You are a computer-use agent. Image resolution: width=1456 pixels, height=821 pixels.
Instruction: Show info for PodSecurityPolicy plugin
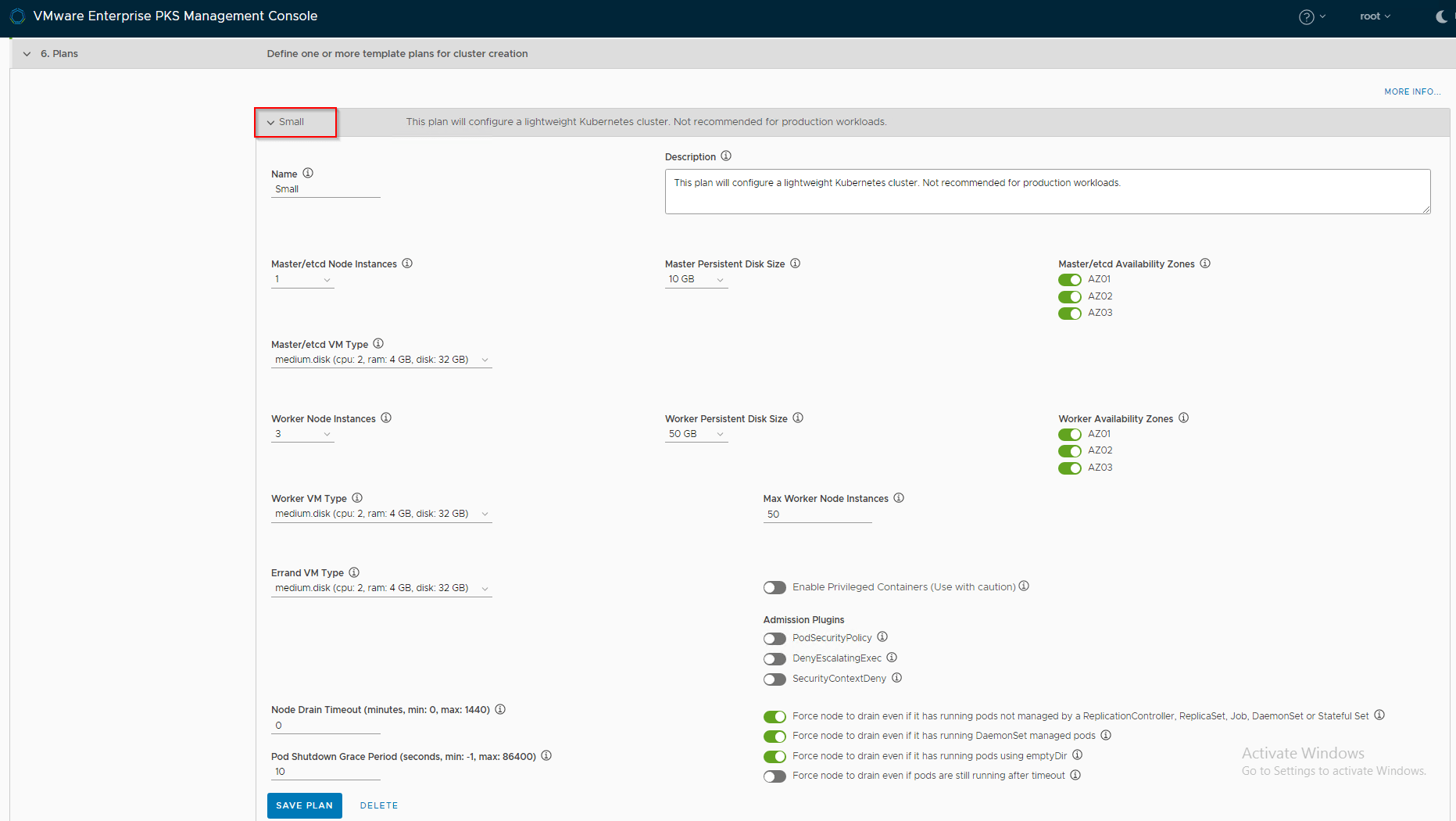click(882, 636)
